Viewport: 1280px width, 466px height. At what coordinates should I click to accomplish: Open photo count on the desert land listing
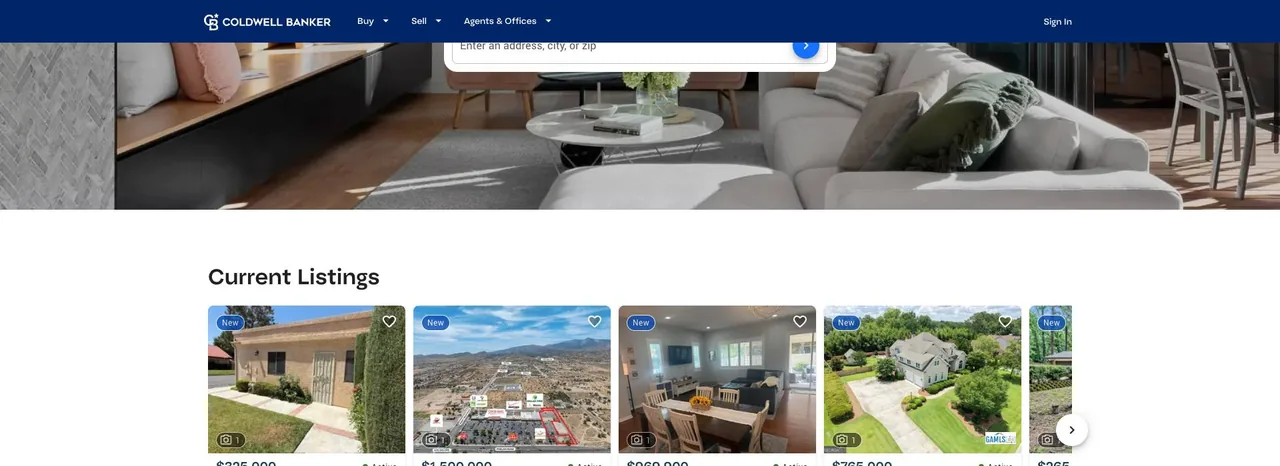click(436, 440)
